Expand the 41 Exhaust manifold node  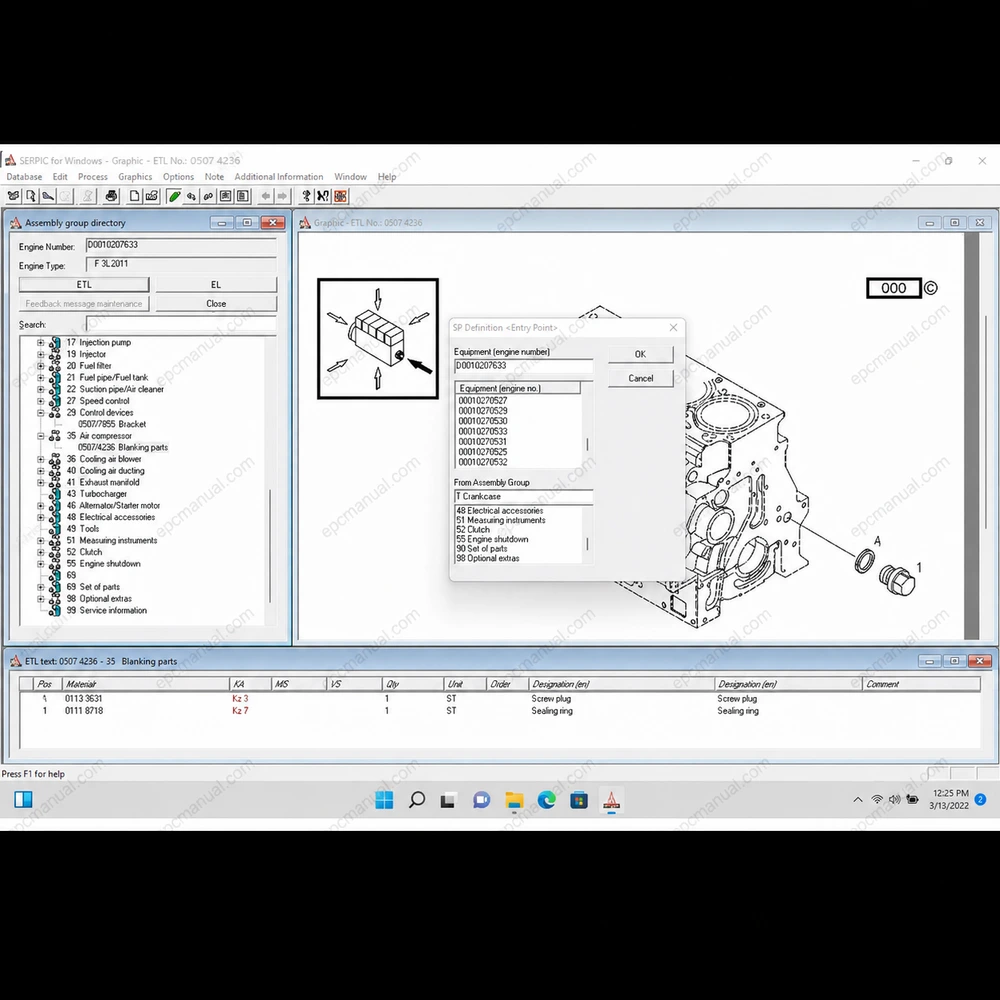tap(41, 482)
